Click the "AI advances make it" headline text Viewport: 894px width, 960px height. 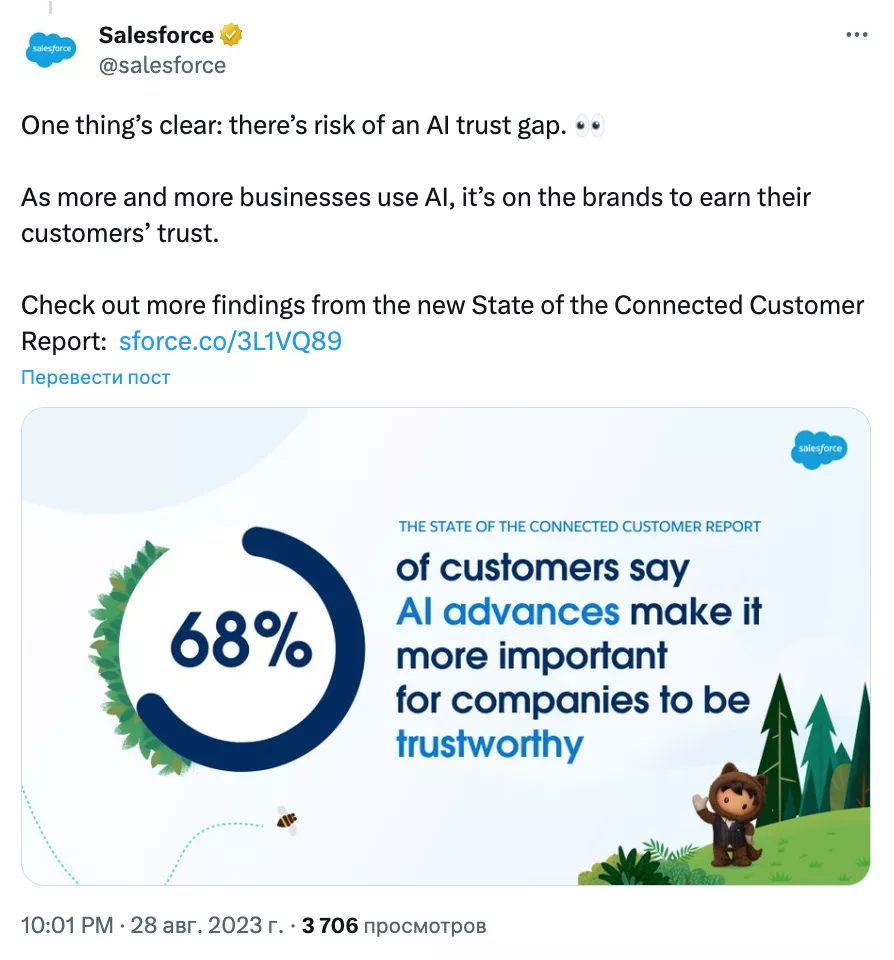pyautogui.click(x=579, y=612)
